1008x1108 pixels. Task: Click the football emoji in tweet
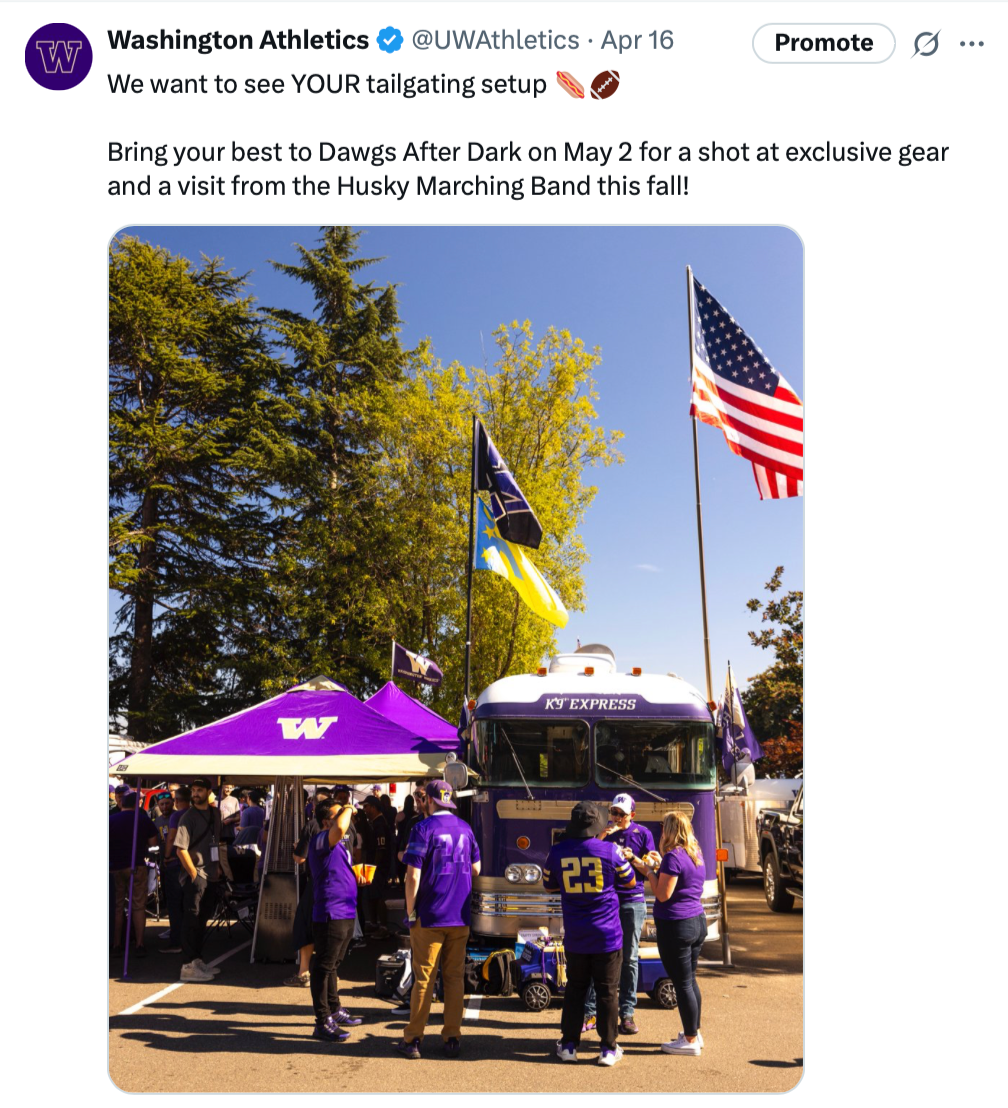(605, 85)
